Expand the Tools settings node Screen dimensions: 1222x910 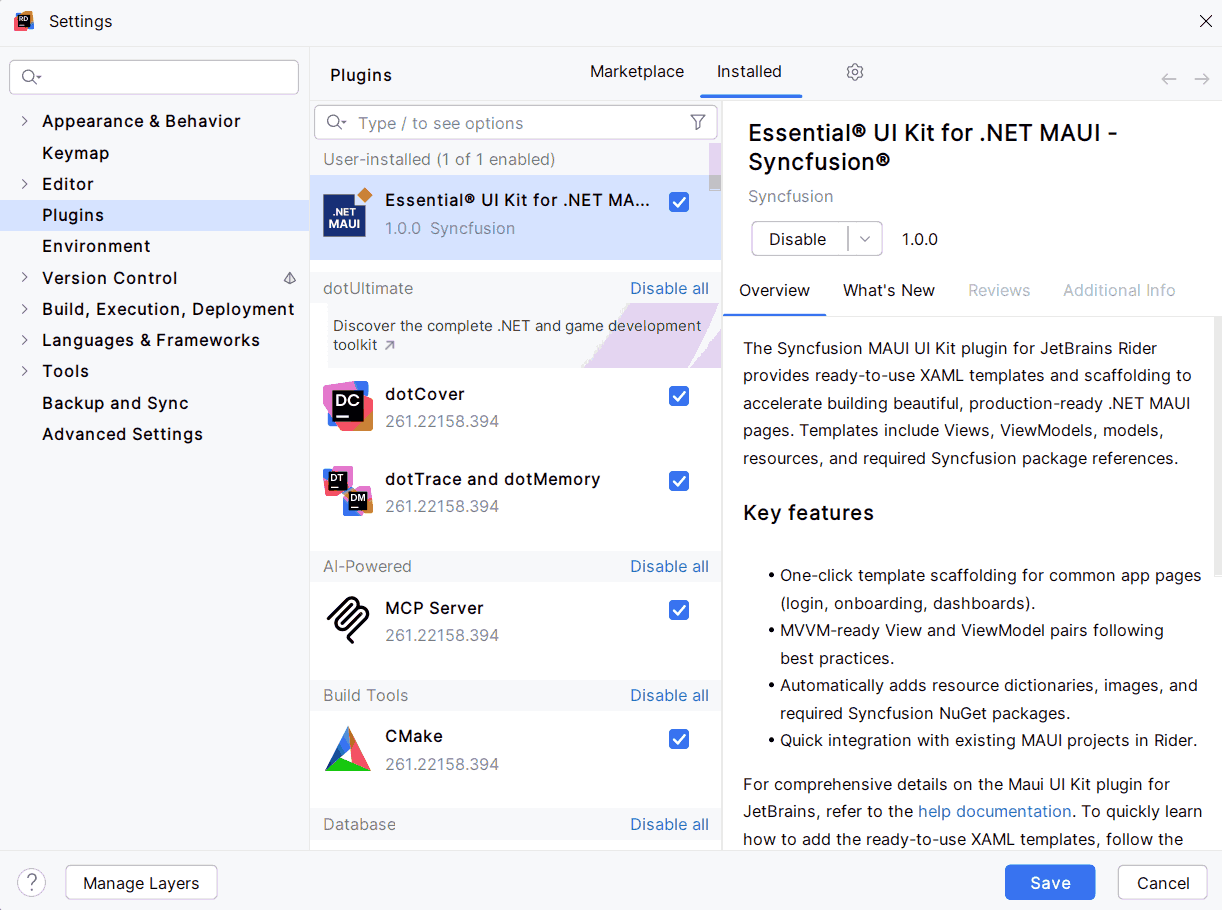pyautogui.click(x=25, y=371)
